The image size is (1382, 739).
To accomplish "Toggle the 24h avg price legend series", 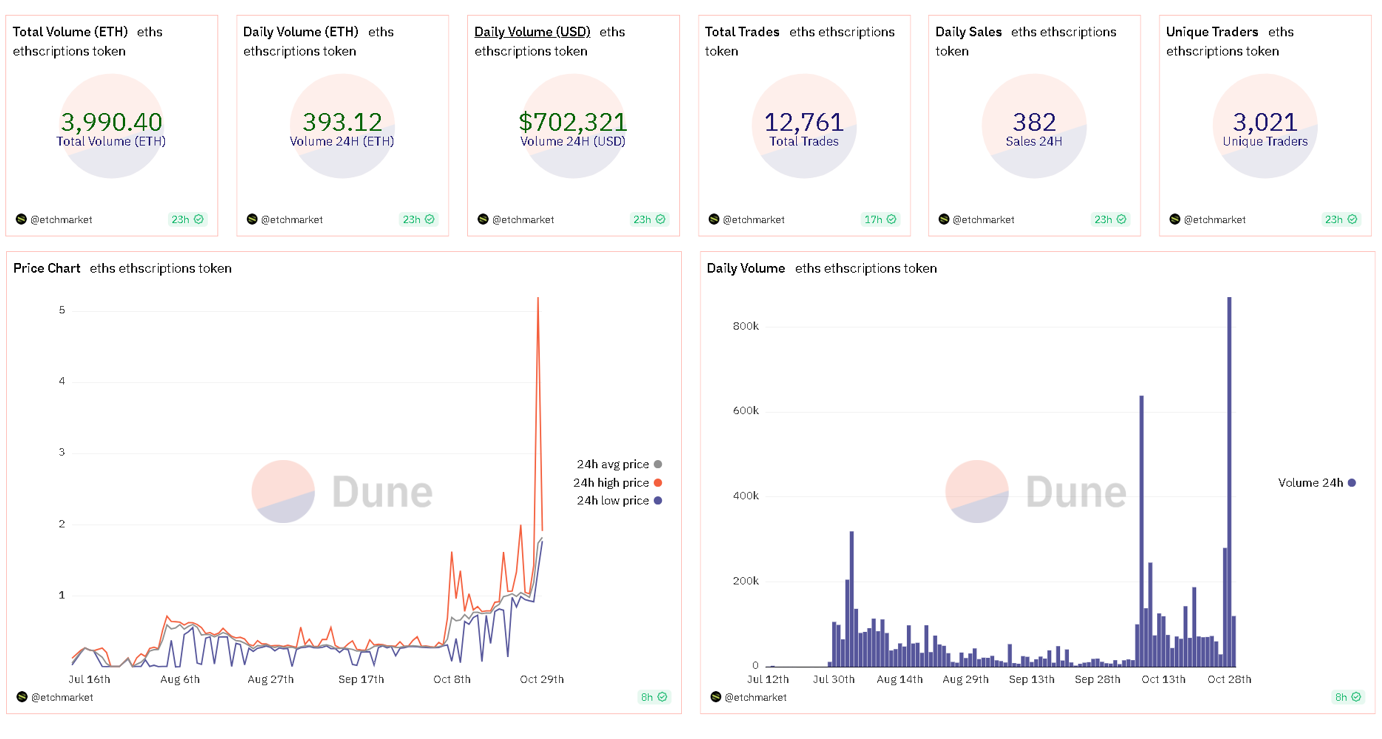I will coord(613,464).
